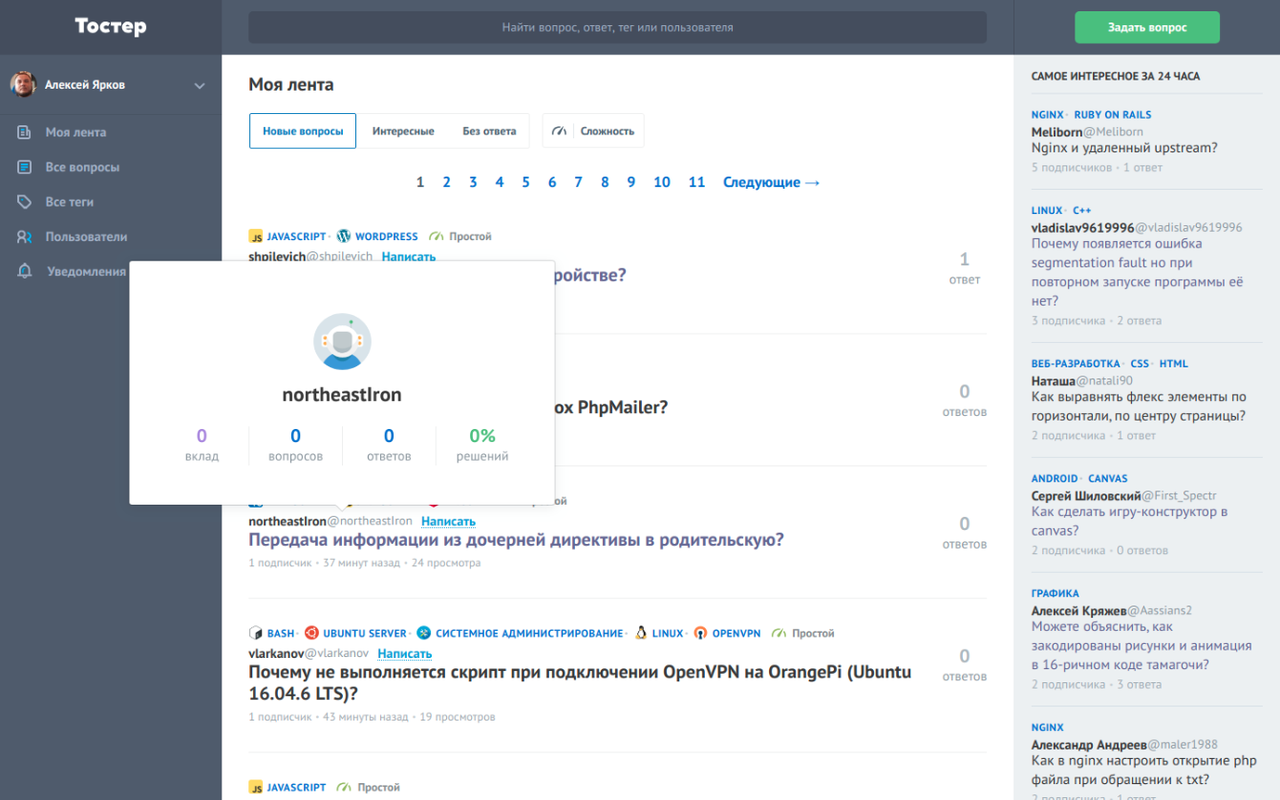
Task: Go to page 11
Action: [697, 182]
